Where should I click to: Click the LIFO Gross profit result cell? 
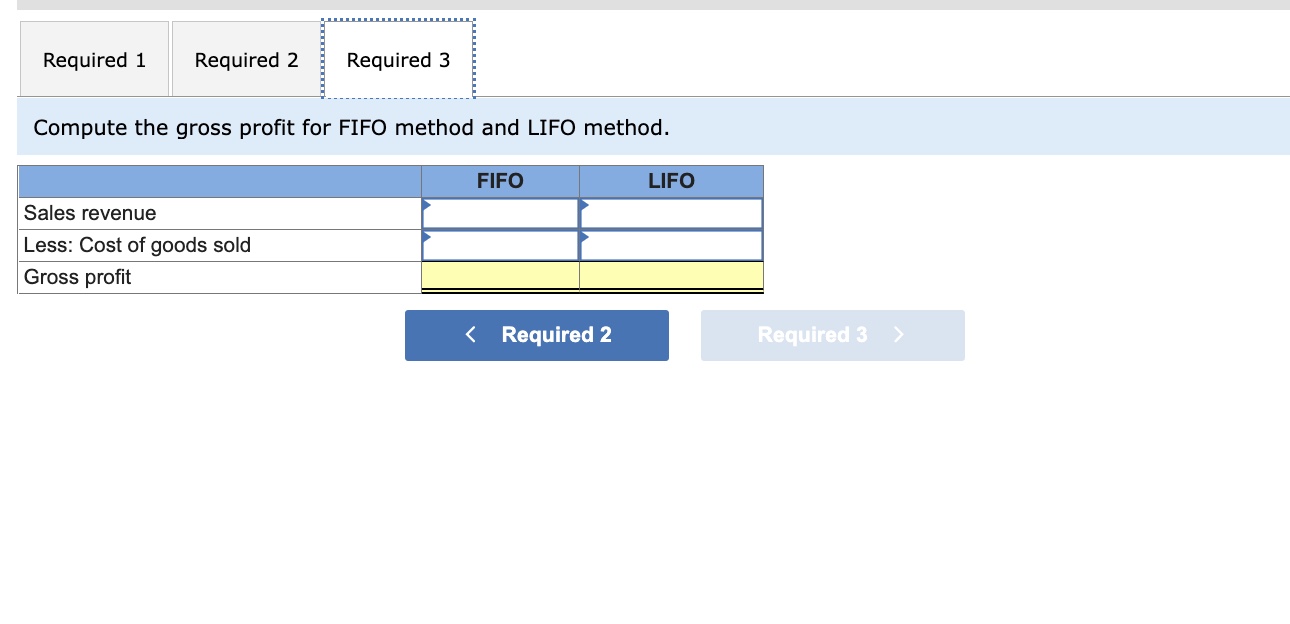(x=671, y=276)
